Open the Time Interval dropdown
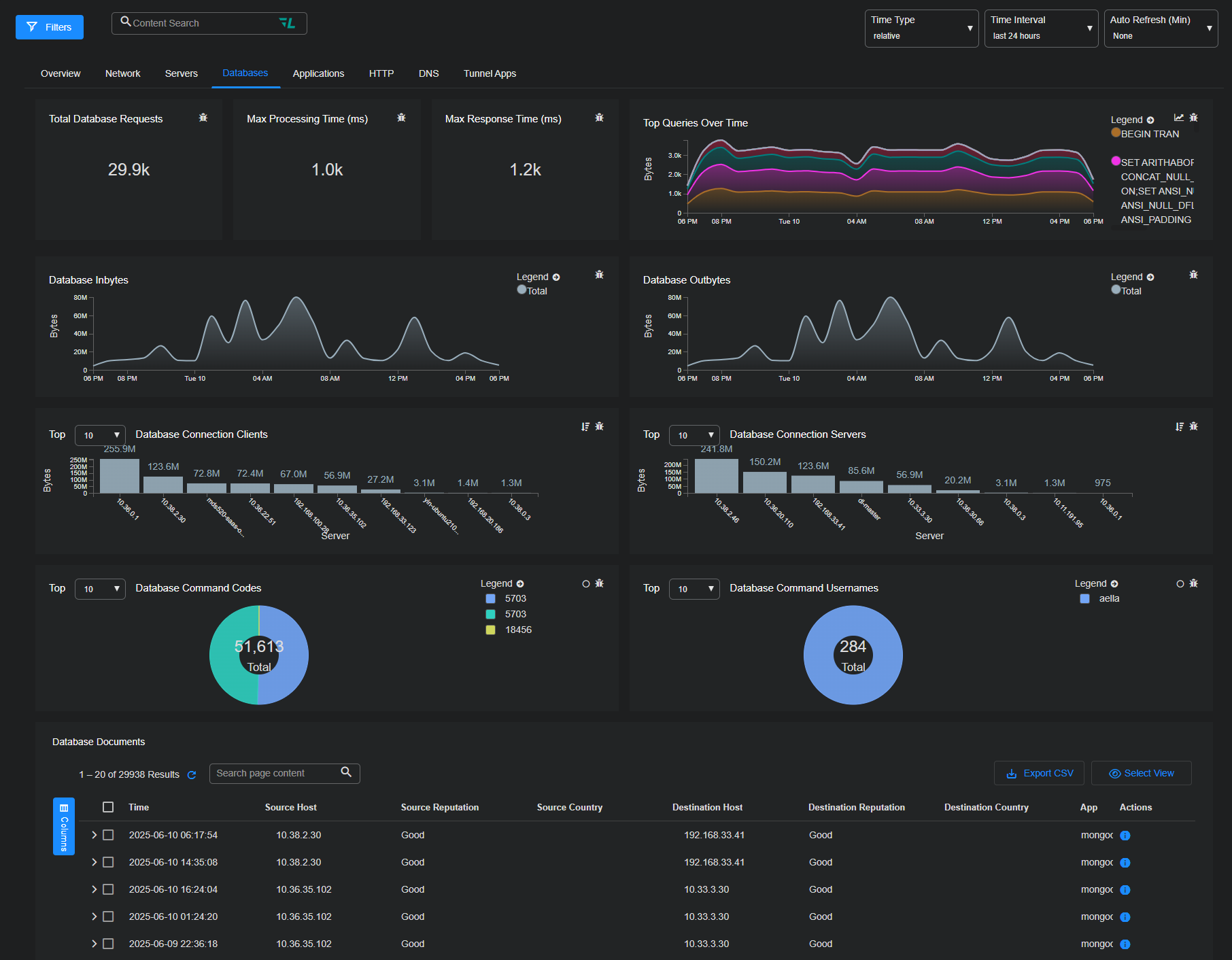 1040,29
